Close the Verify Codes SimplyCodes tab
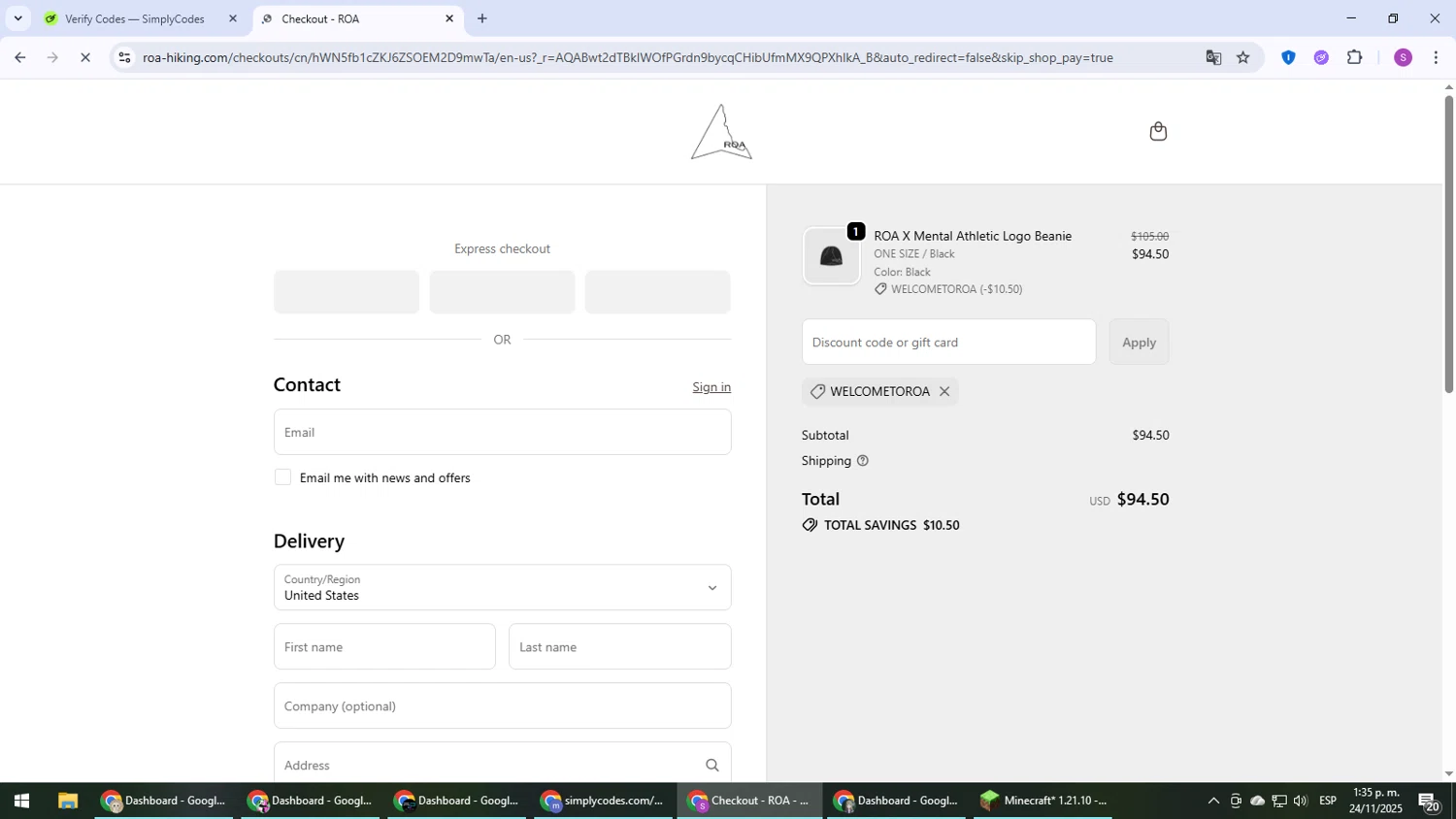The width and height of the screenshot is (1456, 819). coord(232,18)
